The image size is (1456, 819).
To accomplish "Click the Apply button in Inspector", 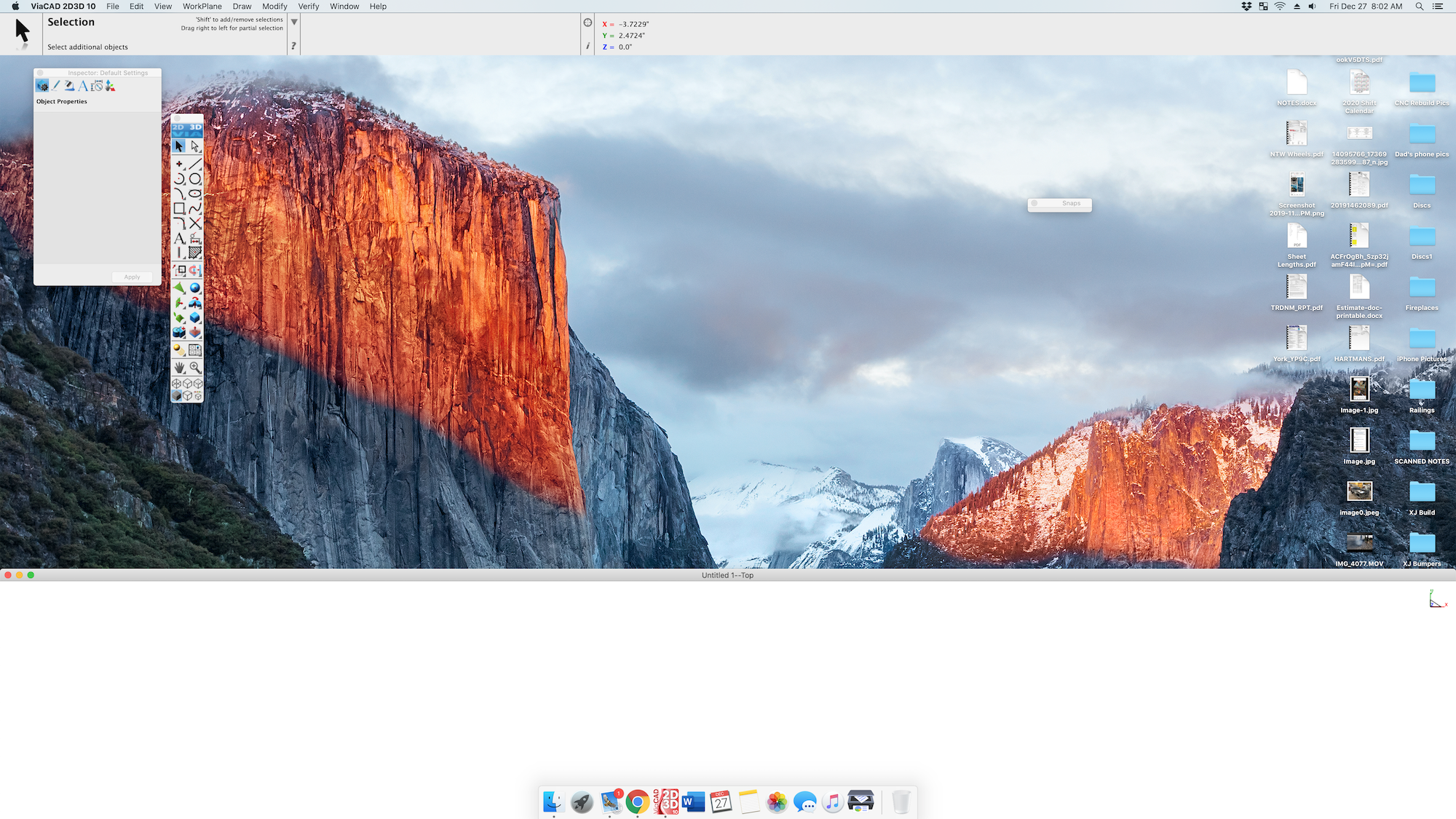I will (x=132, y=277).
